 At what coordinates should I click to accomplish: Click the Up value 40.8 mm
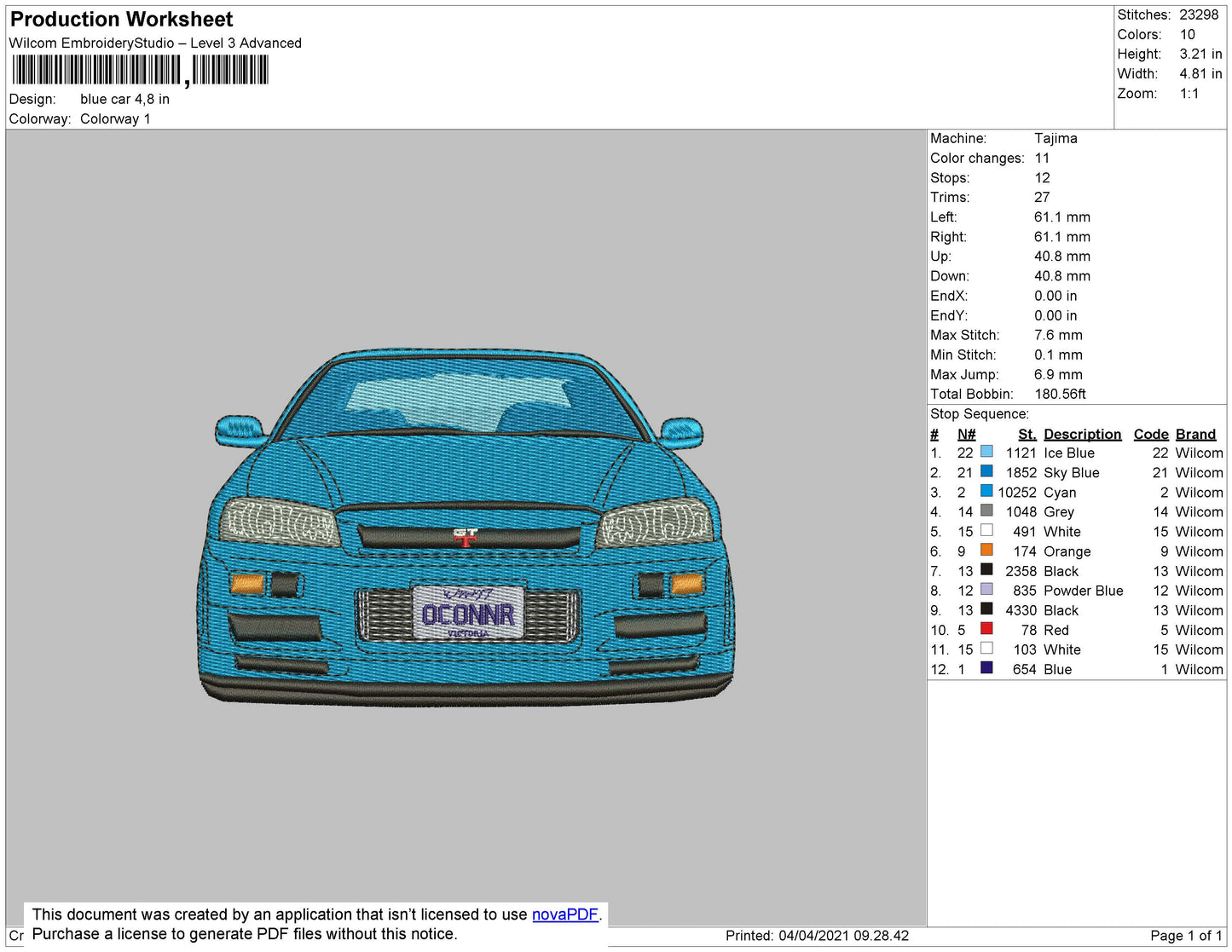point(1062,256)
